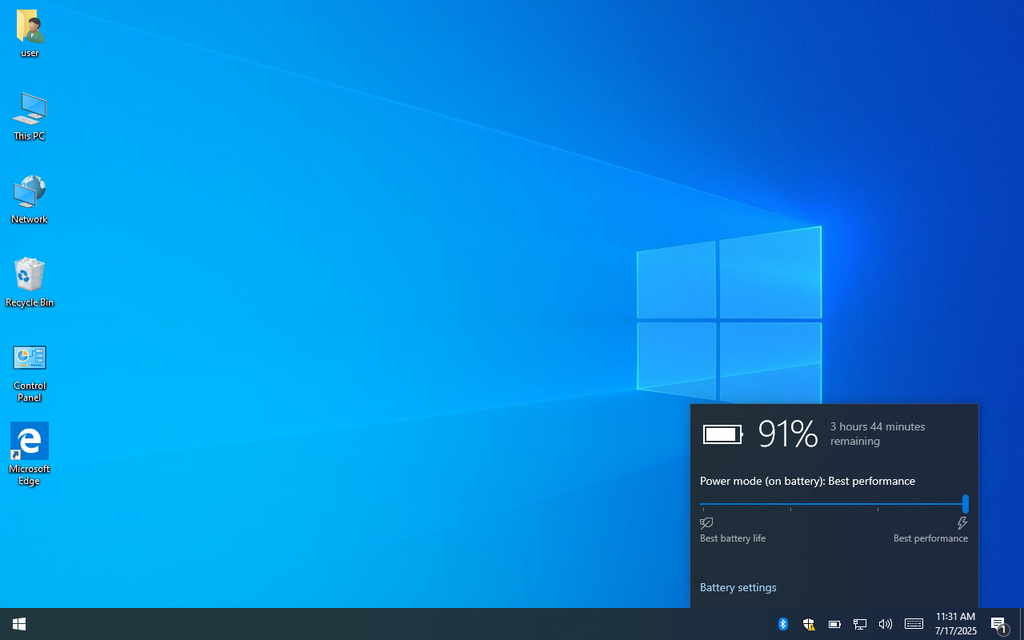Viewport: 1024px width, 640px height.
Task: Click the volume speaker tray icon
Action: click(x=885, y=624)
